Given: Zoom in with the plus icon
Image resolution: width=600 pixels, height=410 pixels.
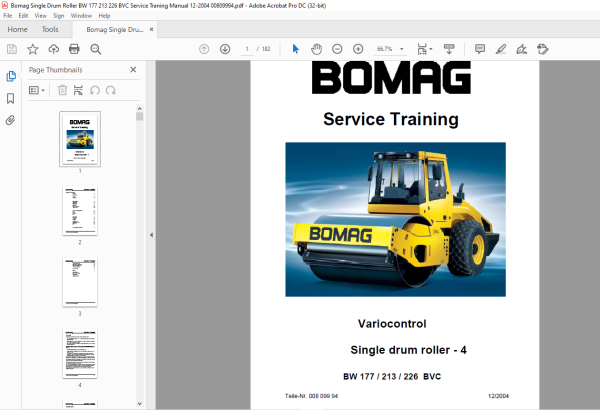Looking at the screenshot, I should pyautogui.click(x=358, y=49).
